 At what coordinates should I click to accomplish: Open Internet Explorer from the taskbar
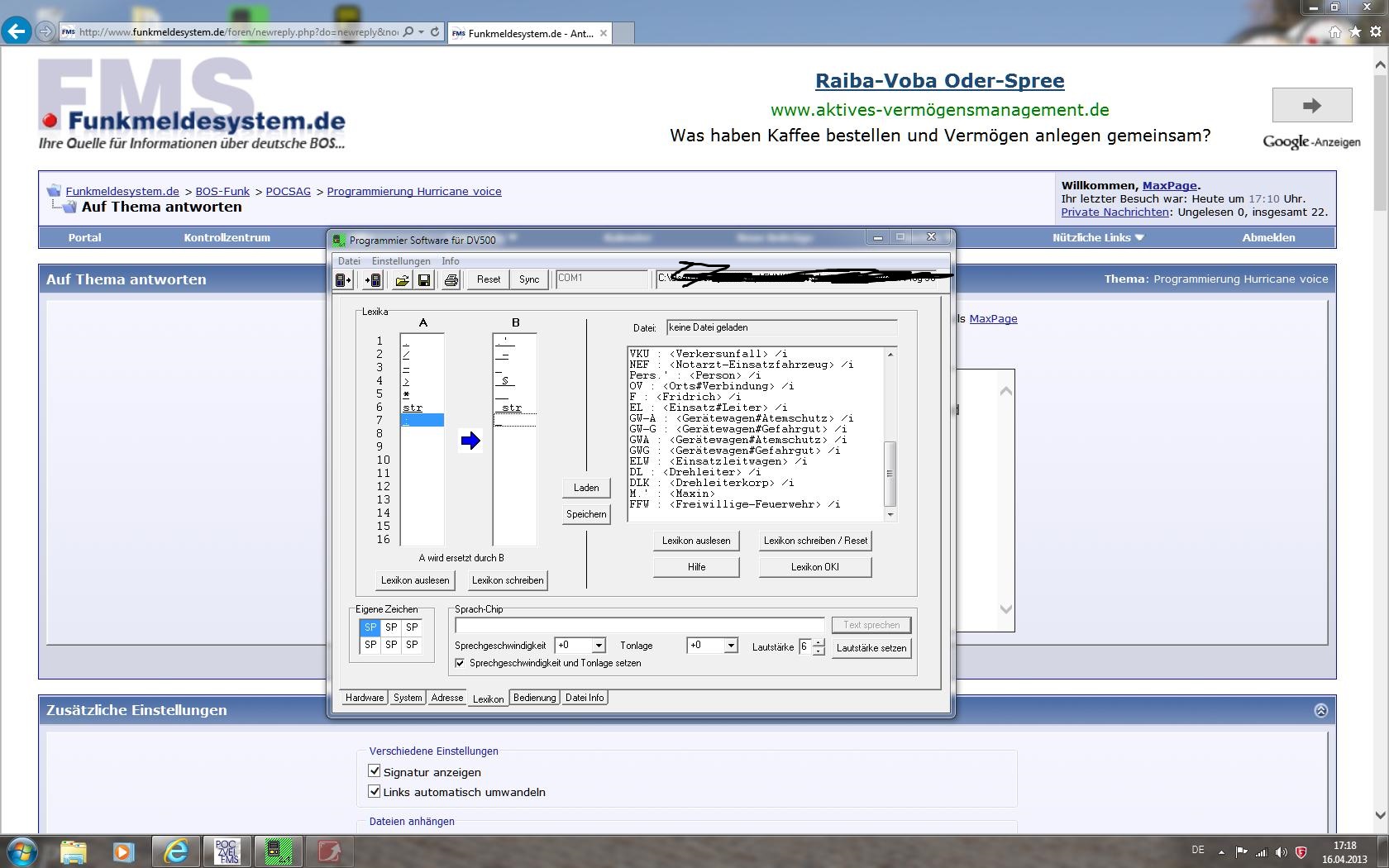(176, 851)
